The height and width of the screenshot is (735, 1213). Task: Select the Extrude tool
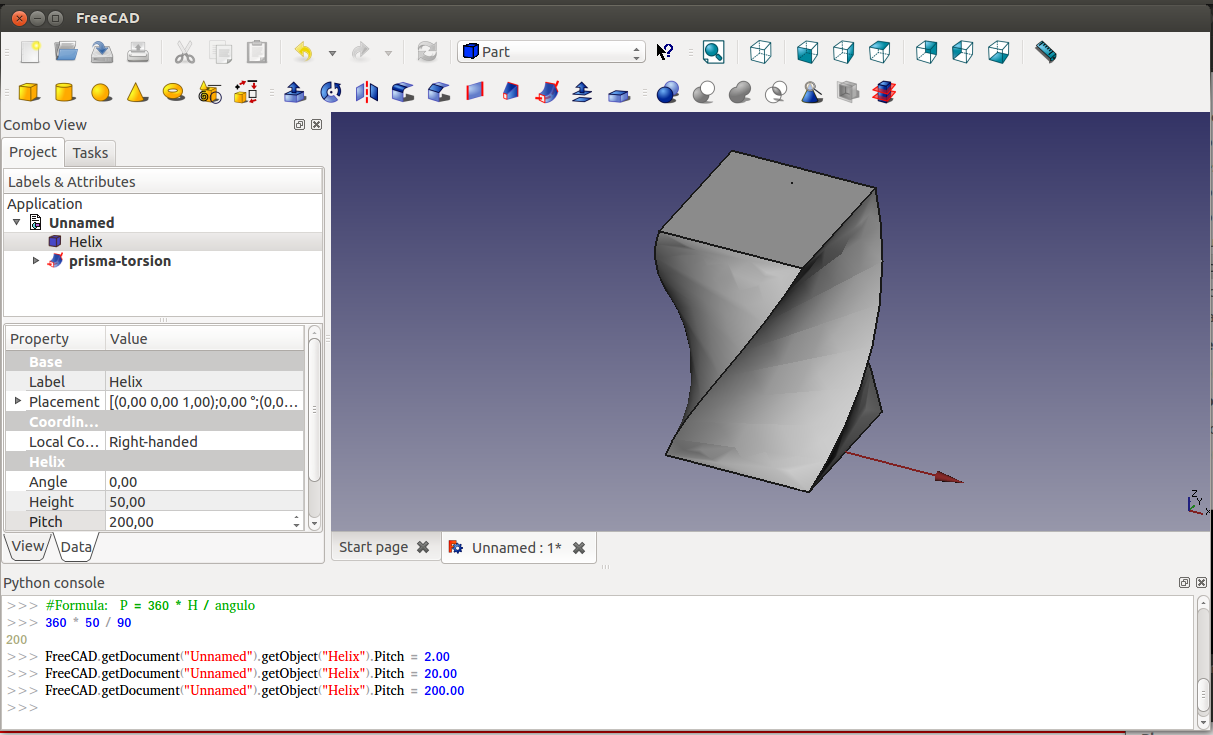coord(294,93)
